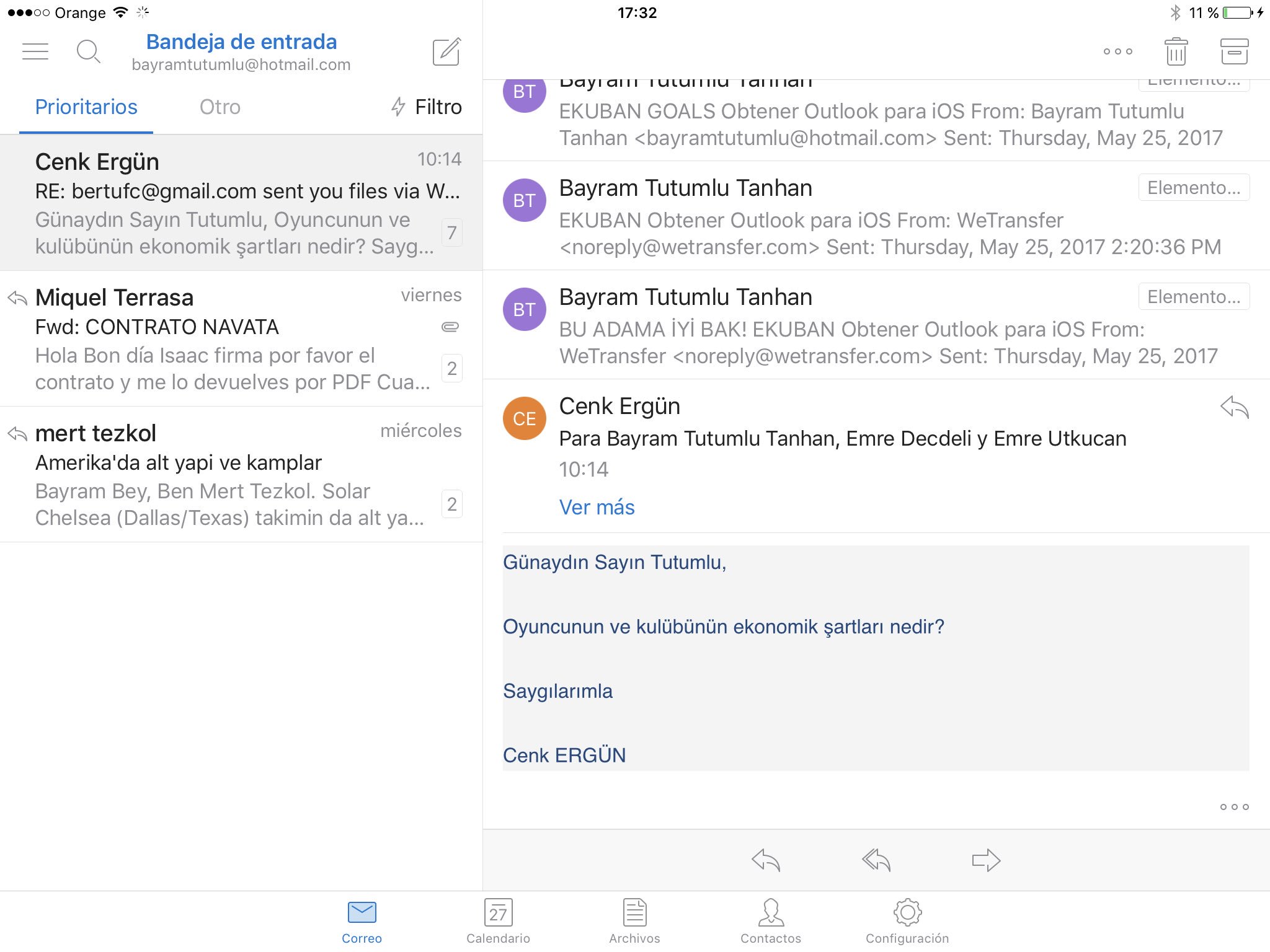Tap the search magnifier icon

(x=88, y=51)
